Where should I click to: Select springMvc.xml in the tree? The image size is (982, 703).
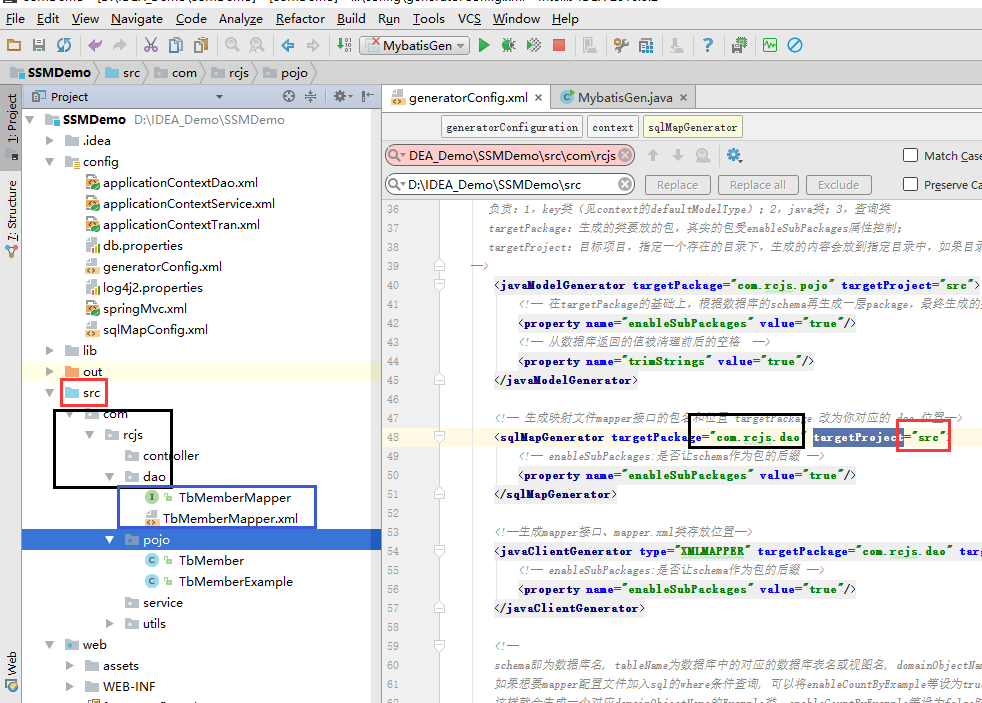[x=144, y=309]
